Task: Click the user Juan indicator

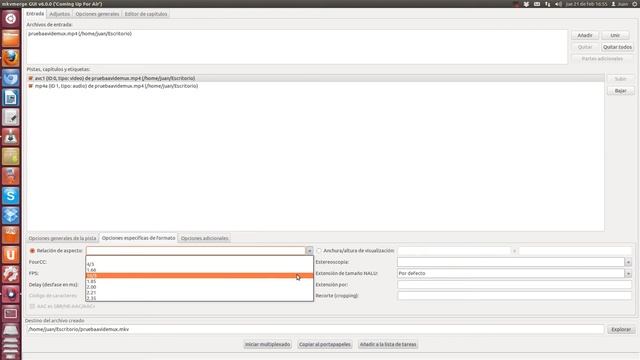Action: [x=620, y=4]
